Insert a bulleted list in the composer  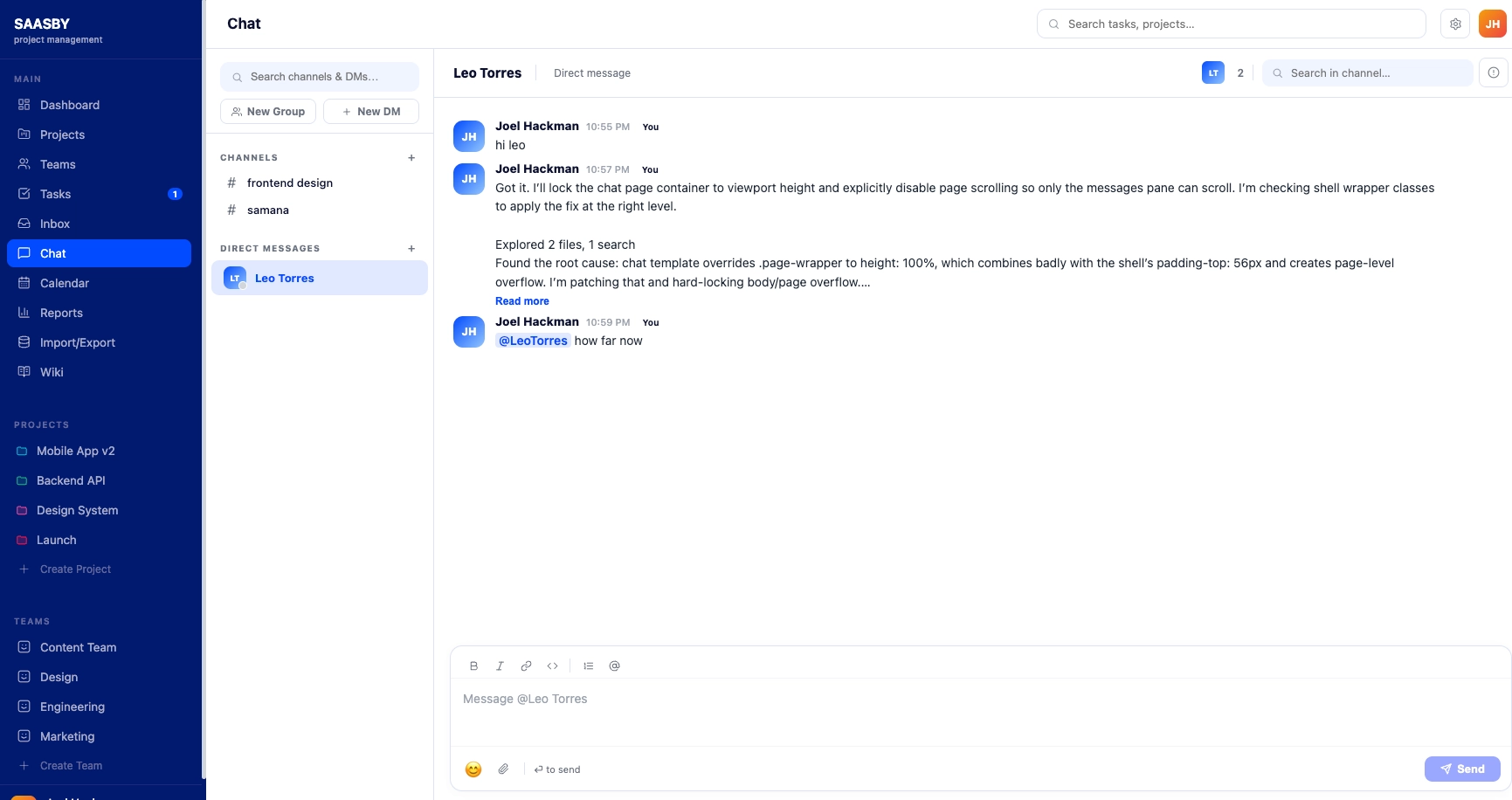pyautogui.click(x=588, y=666)
